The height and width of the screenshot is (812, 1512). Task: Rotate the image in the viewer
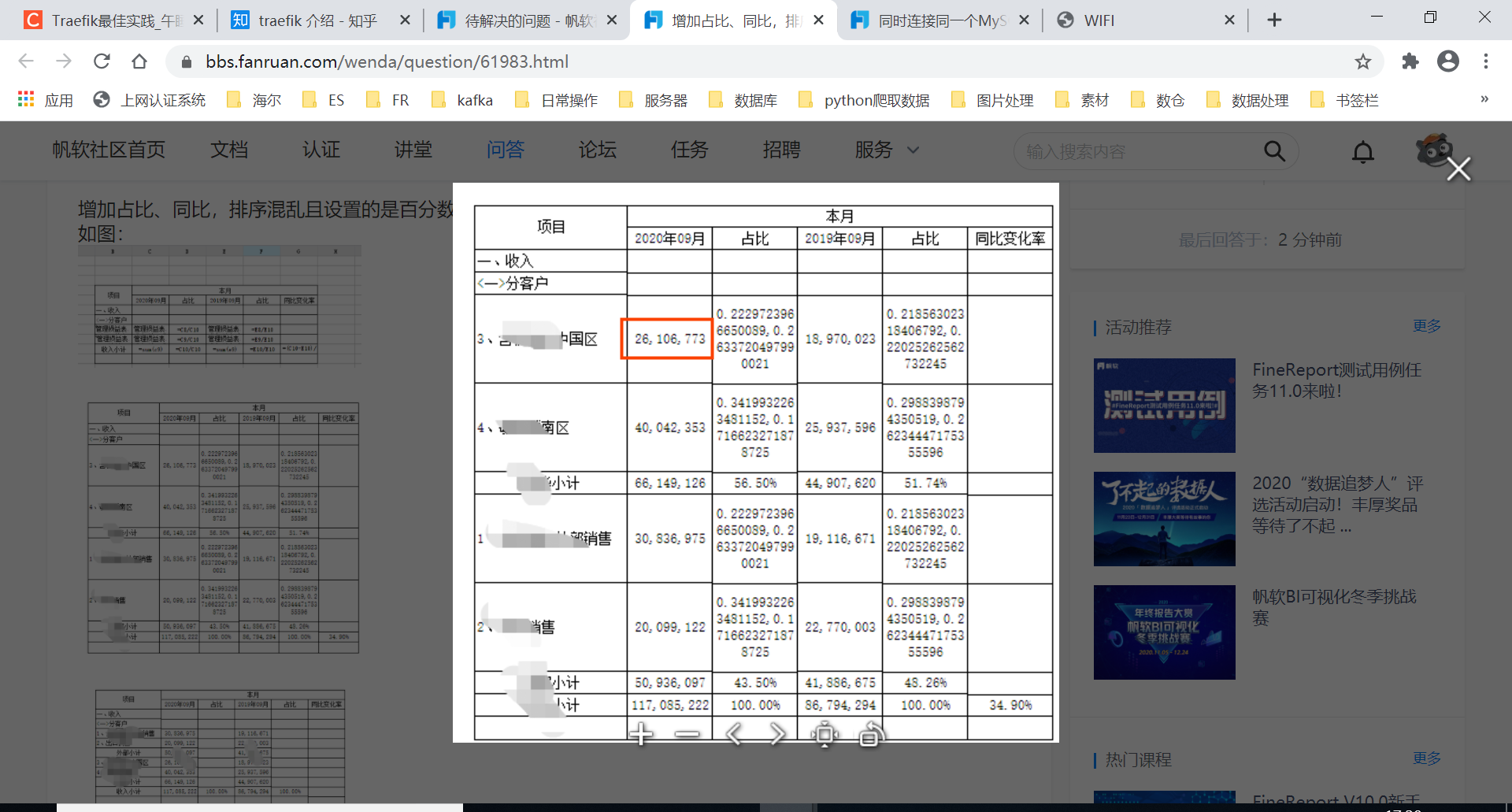click(870, 734)
